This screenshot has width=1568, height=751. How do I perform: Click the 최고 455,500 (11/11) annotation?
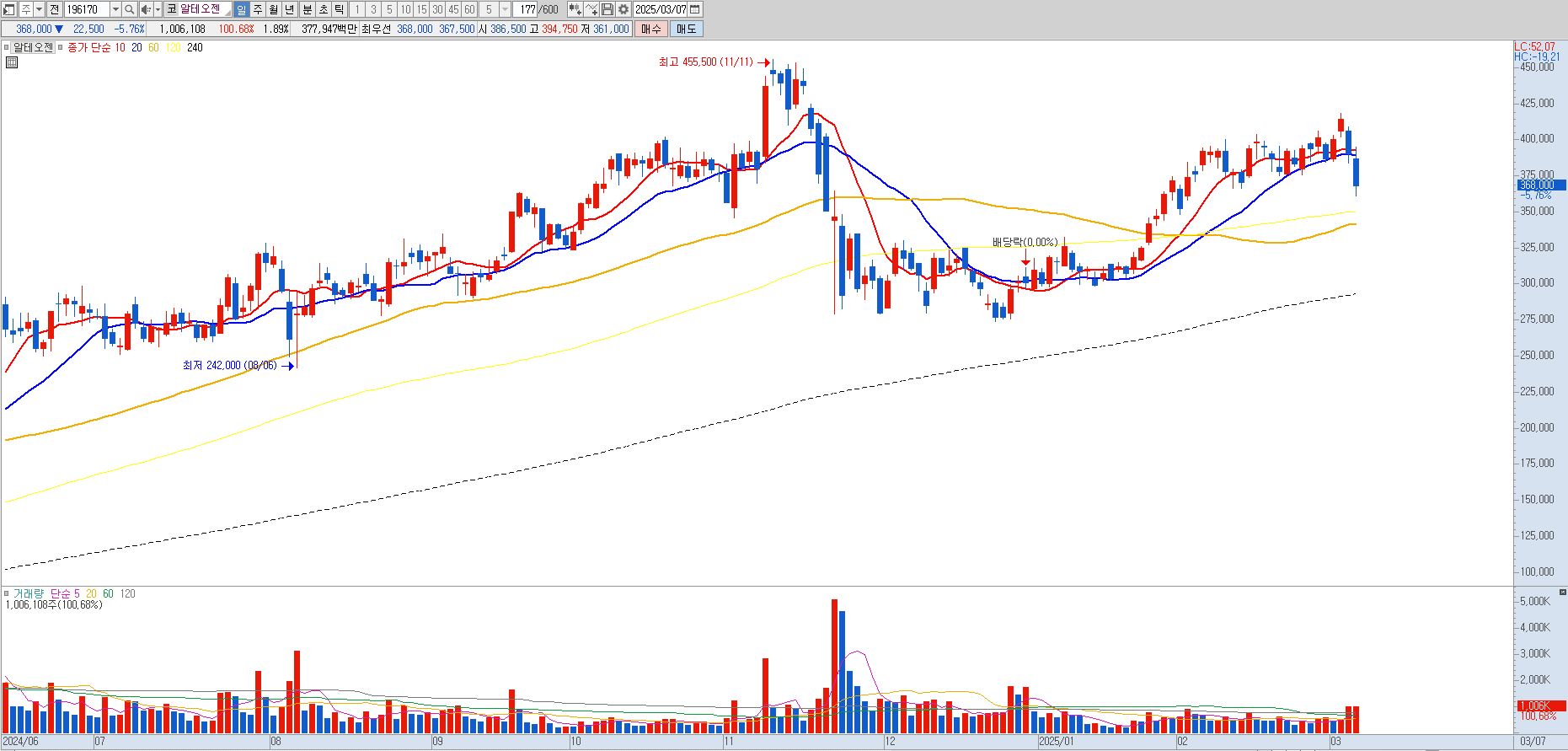[705, 62]
